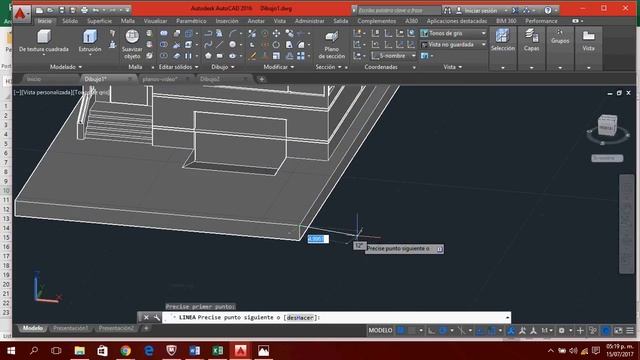Toggle clean screen icon in status bar
Viewport: 640px width, 360px height.
618,330
